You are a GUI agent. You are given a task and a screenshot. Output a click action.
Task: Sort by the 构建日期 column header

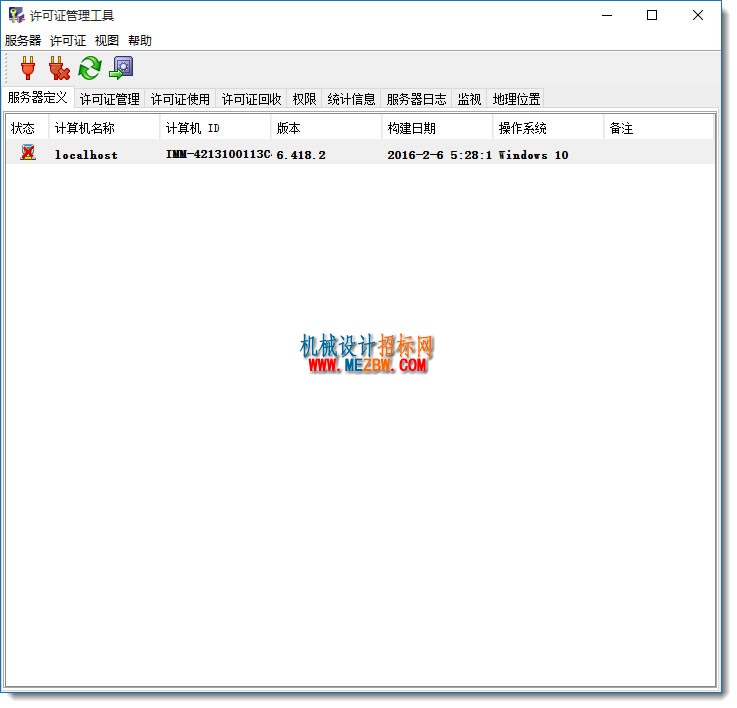click(x=437, y=128)
